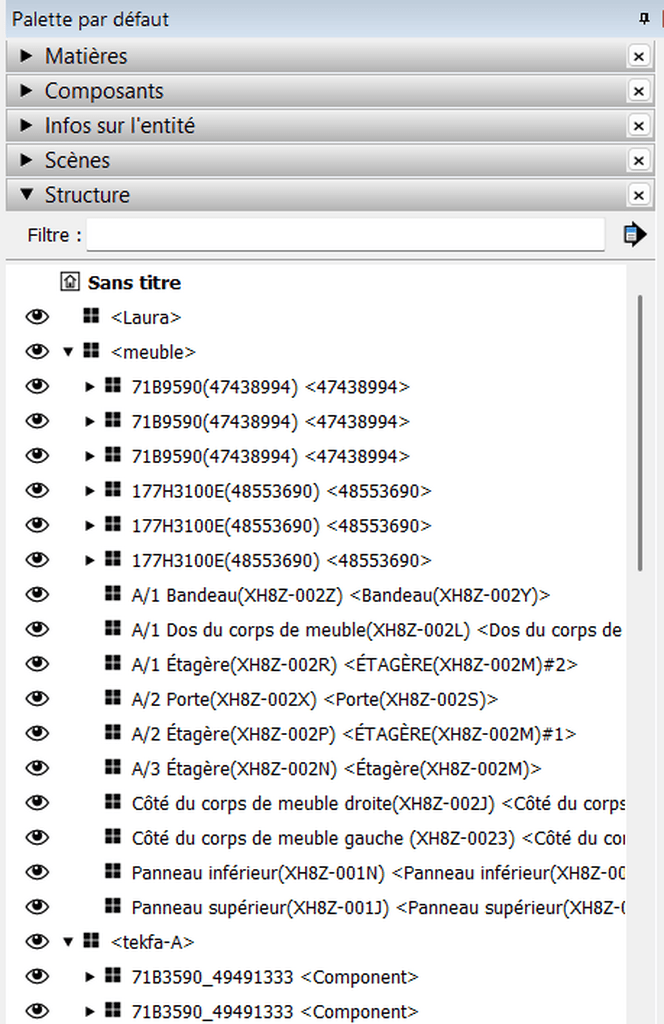
Task: Collapse the <tekfa-A> tree node
Action: point(68,942)
